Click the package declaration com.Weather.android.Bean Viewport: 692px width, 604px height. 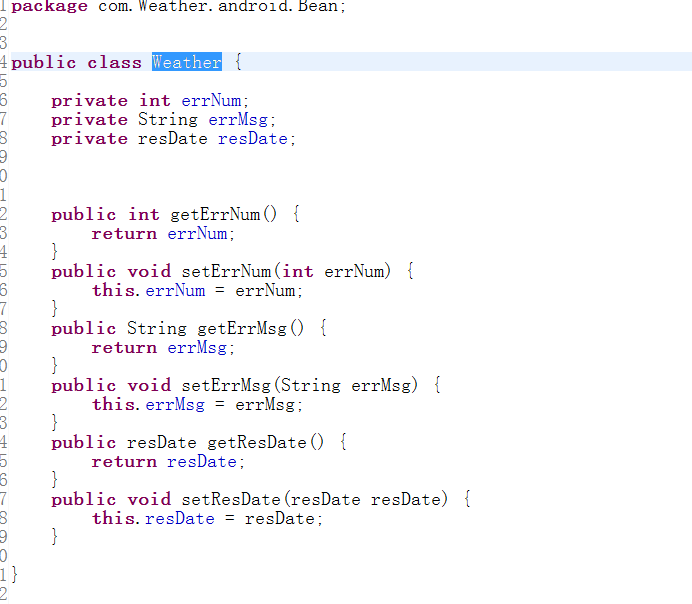[222, 6]
